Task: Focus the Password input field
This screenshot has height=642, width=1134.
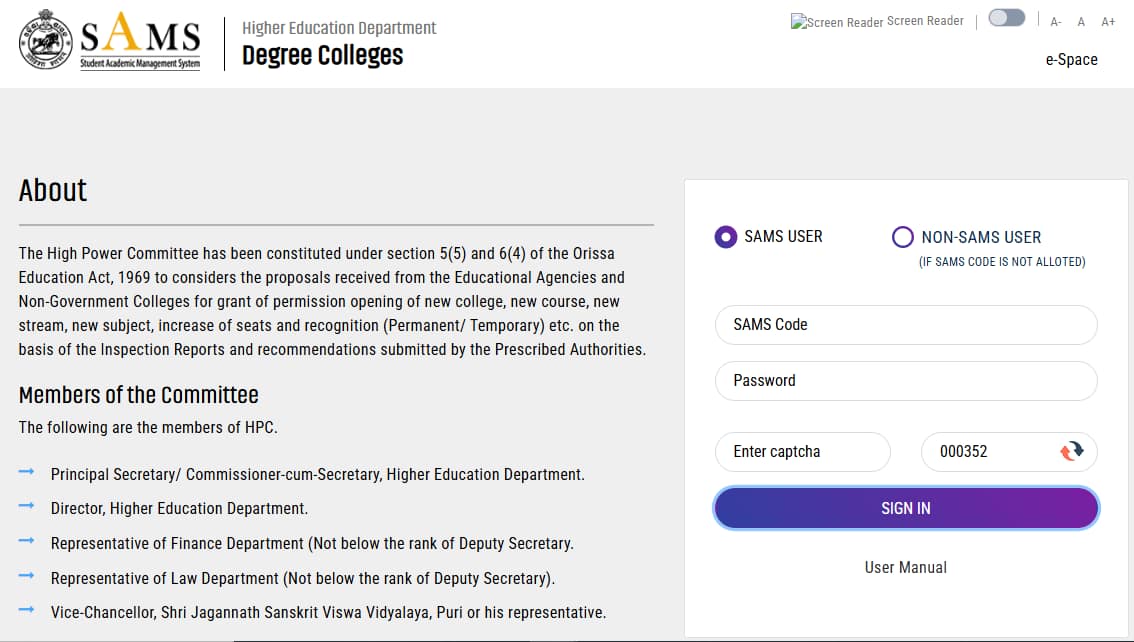Action: coord(906,381)
